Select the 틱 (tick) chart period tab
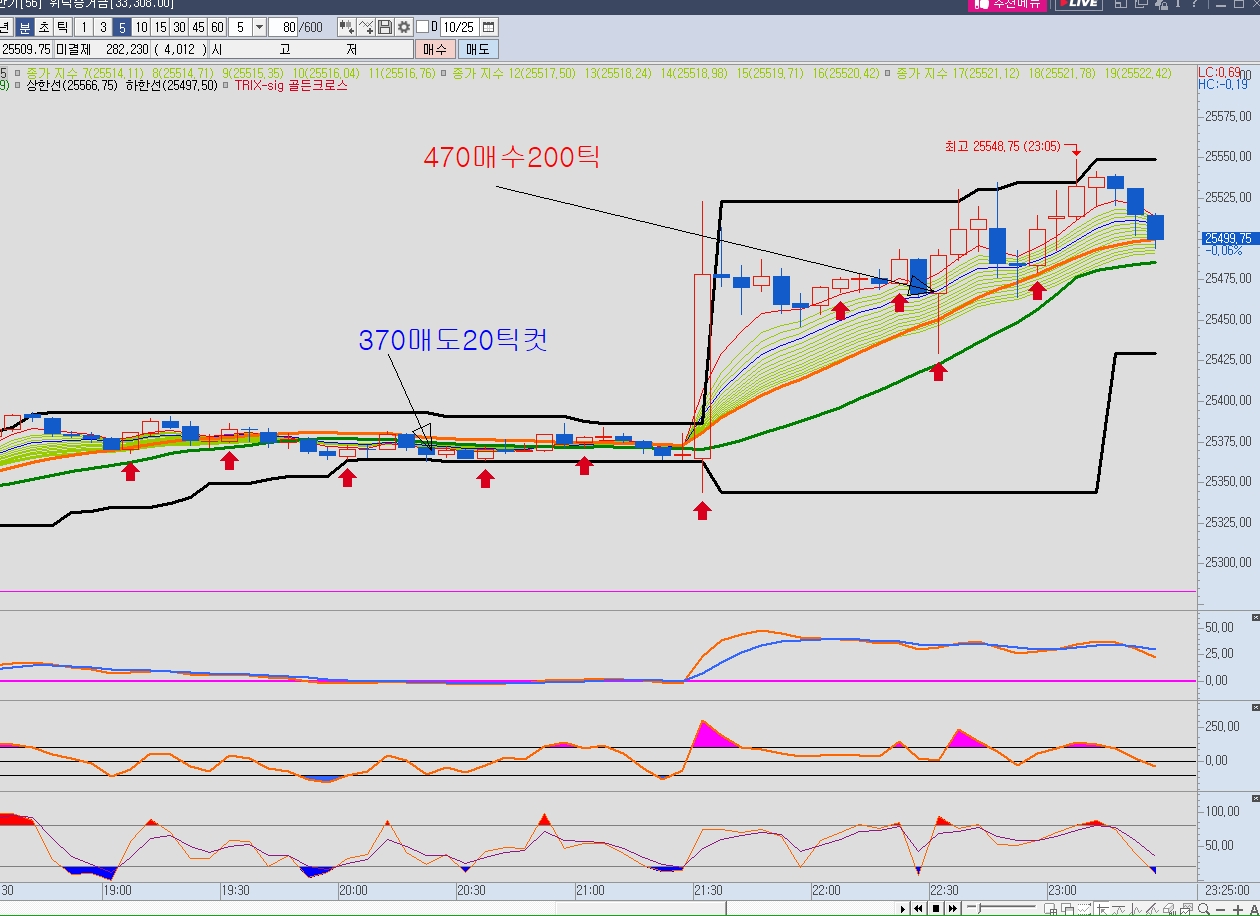 [x=62, y=27]
